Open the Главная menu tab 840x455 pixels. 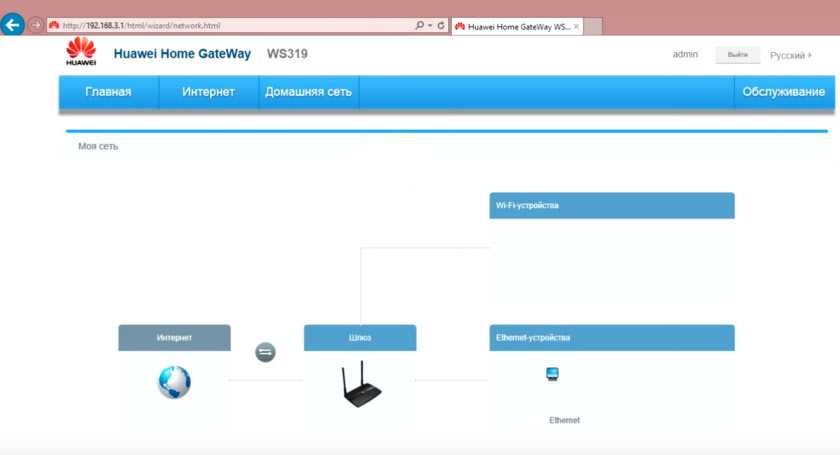(x=108, y=92)
